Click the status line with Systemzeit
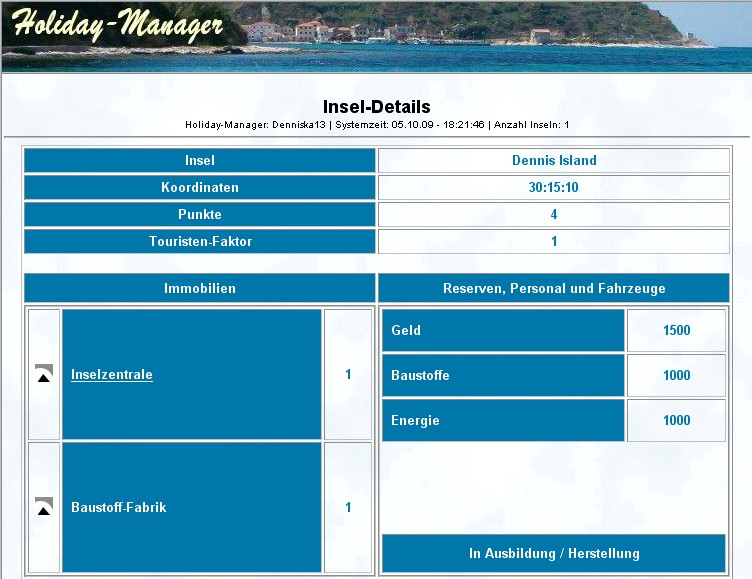Screen dimensions: 752x579 [x=377, y=125]
